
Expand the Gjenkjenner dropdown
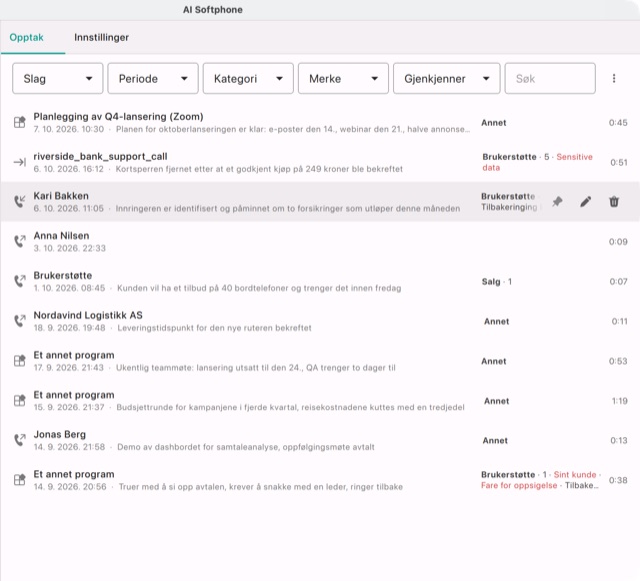[447, 78]
